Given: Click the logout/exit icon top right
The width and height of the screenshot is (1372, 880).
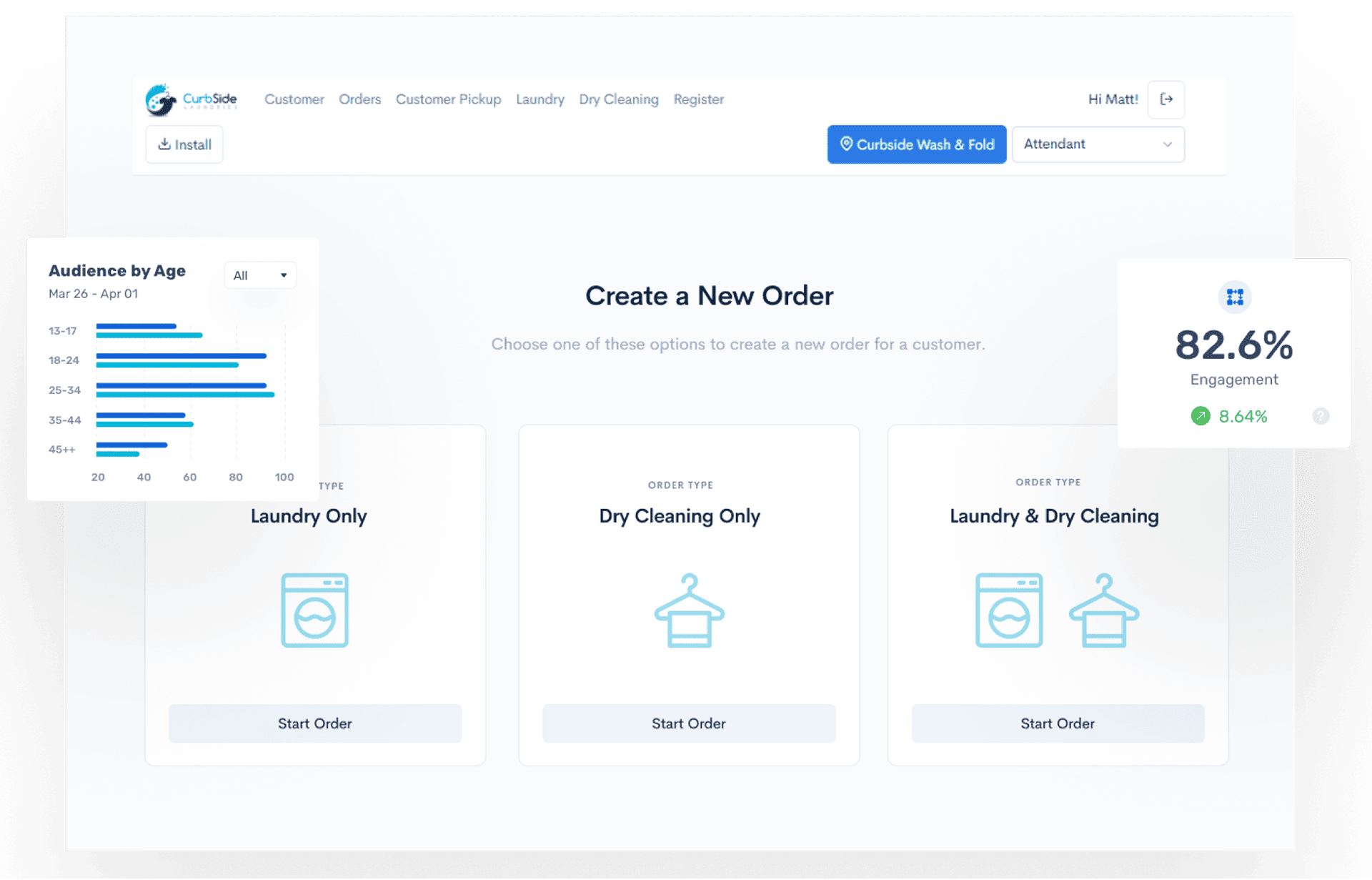Looking at the screenshot, I should pyautogui.click(x=1167, y=98).
